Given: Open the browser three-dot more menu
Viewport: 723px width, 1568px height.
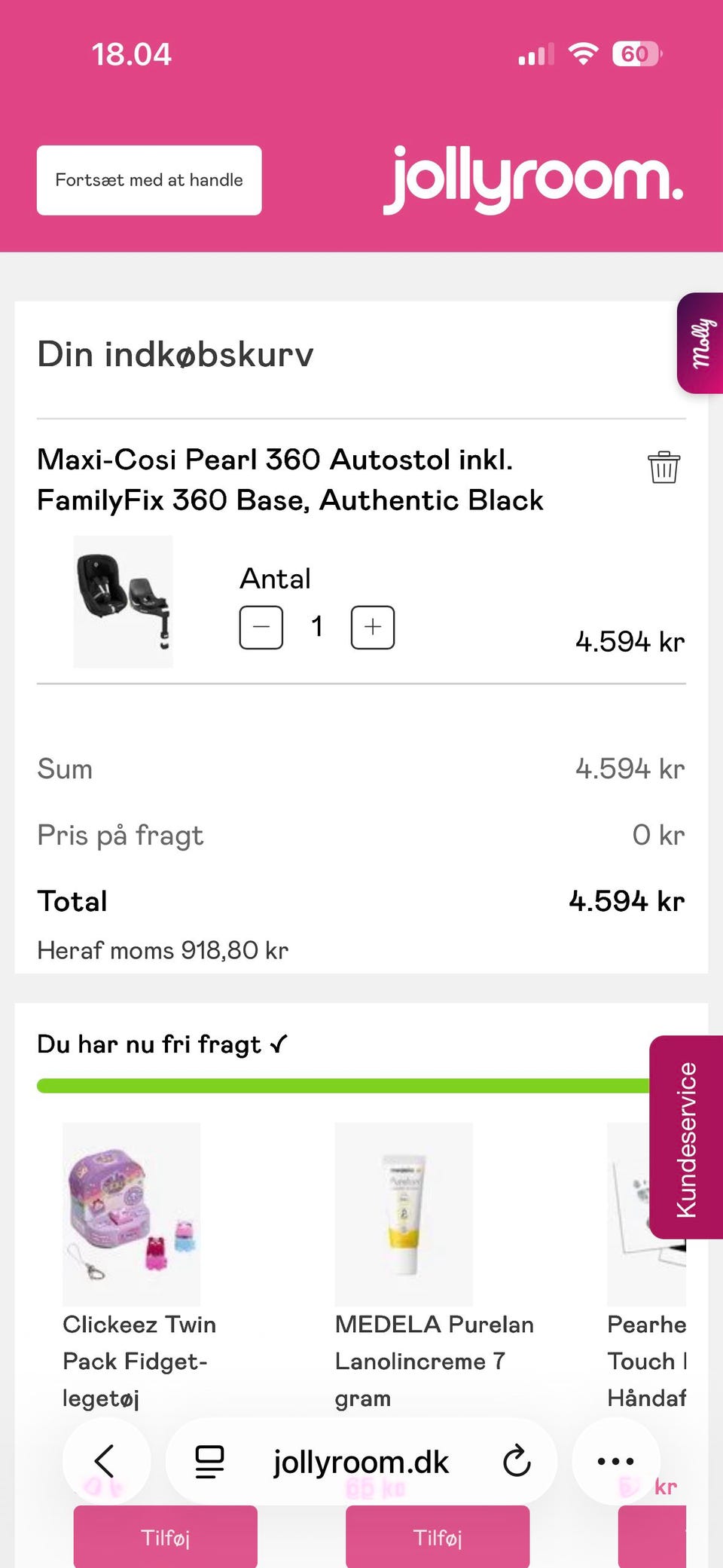Looking at the screenshot, I should pyautogui.click(x=615, y=1461).
